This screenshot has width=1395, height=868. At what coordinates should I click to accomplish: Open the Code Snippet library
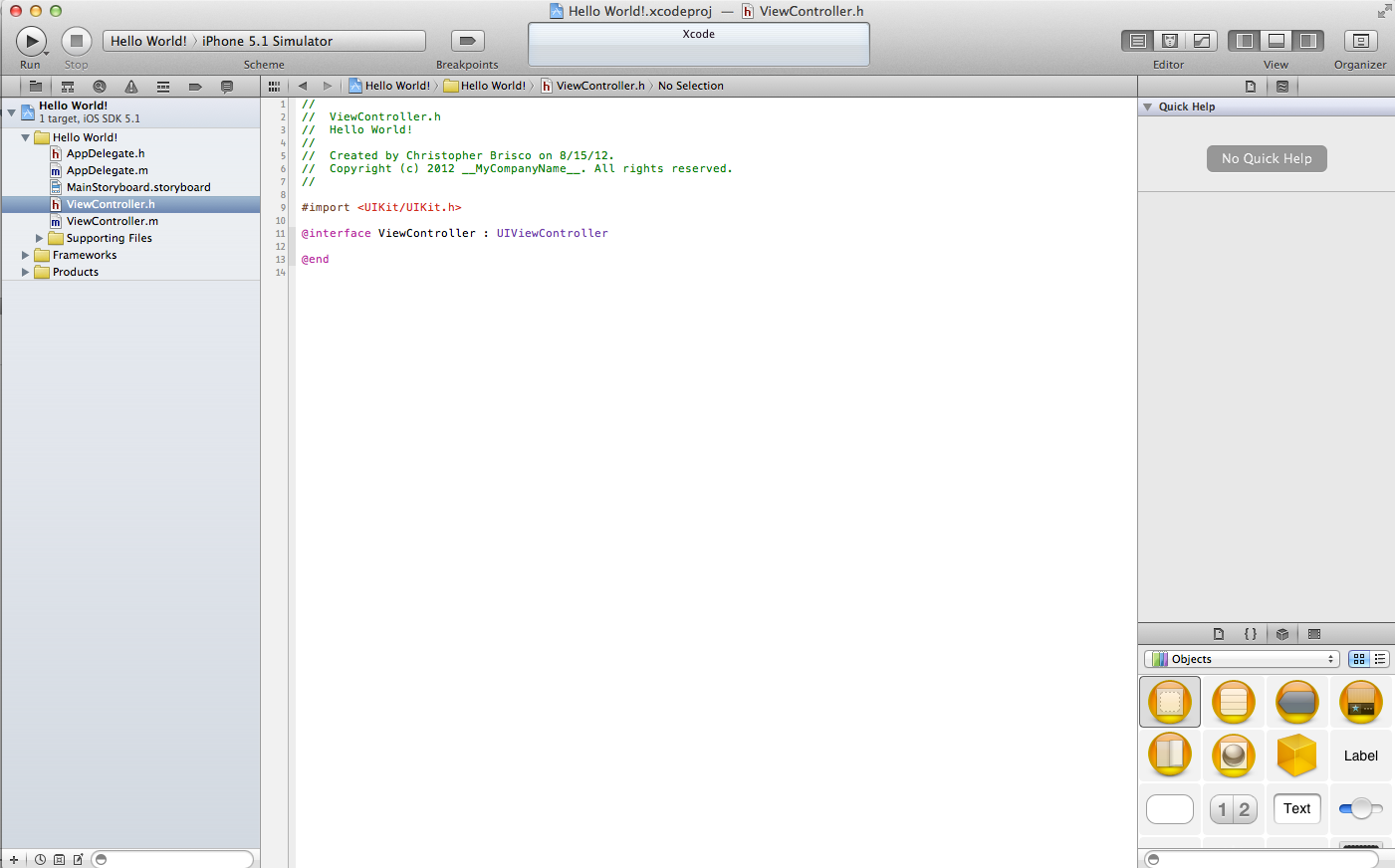tap(1251, 633)
